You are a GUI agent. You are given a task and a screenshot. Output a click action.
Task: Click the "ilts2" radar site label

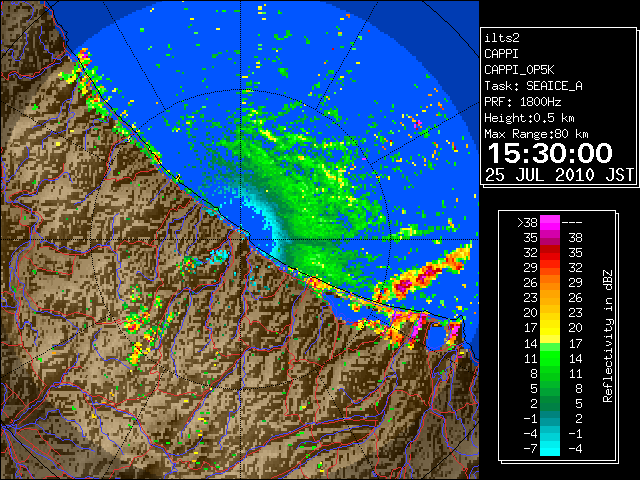(x=502, y=38)
